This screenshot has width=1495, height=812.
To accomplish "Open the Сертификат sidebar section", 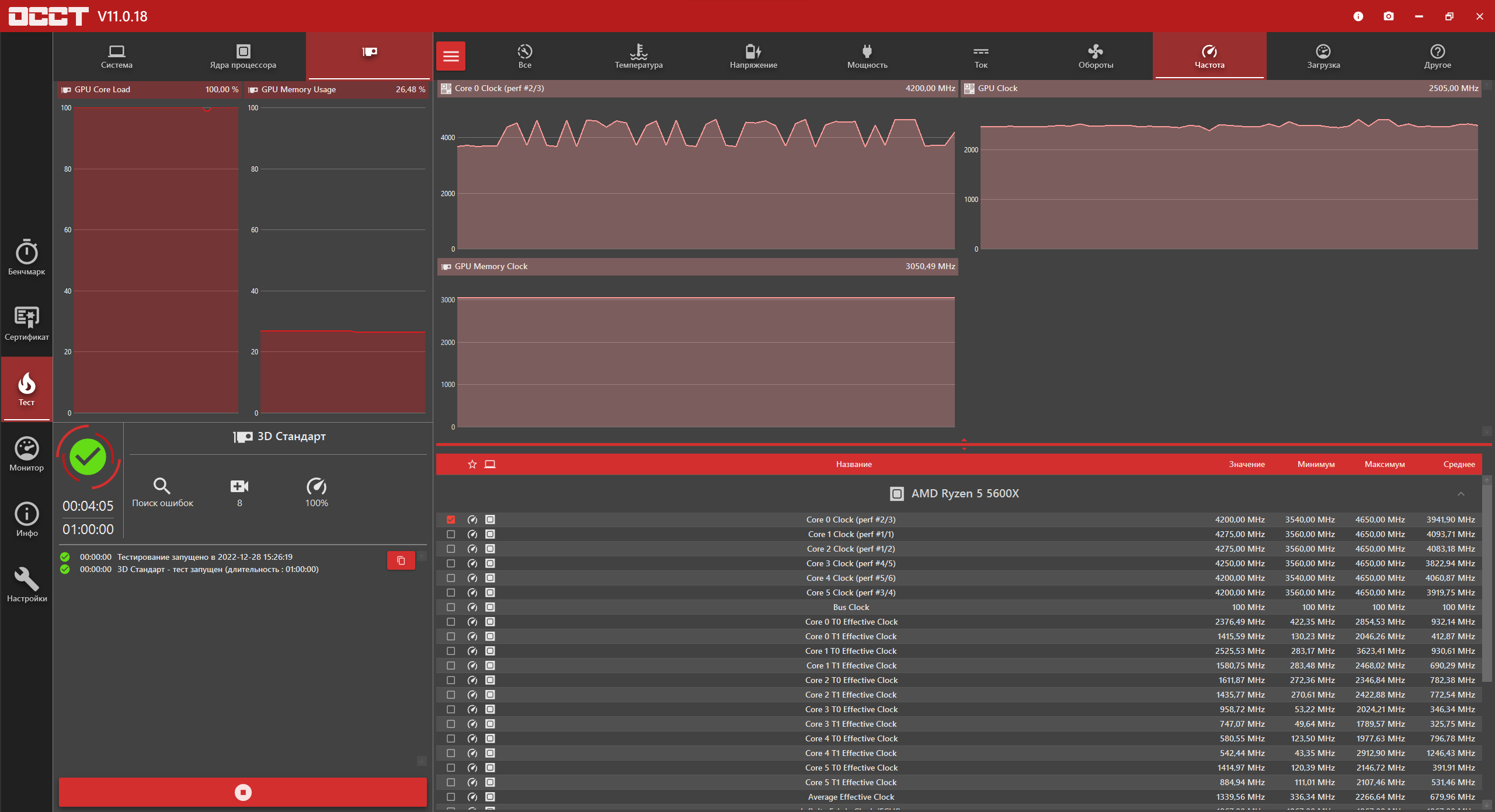I will tap(26, 323).
